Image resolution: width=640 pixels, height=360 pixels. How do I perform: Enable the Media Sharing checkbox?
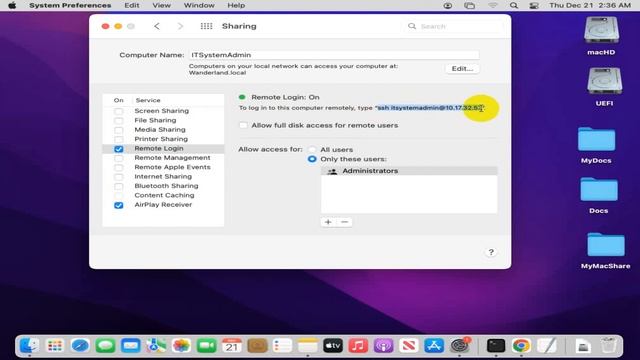[118, 130]
